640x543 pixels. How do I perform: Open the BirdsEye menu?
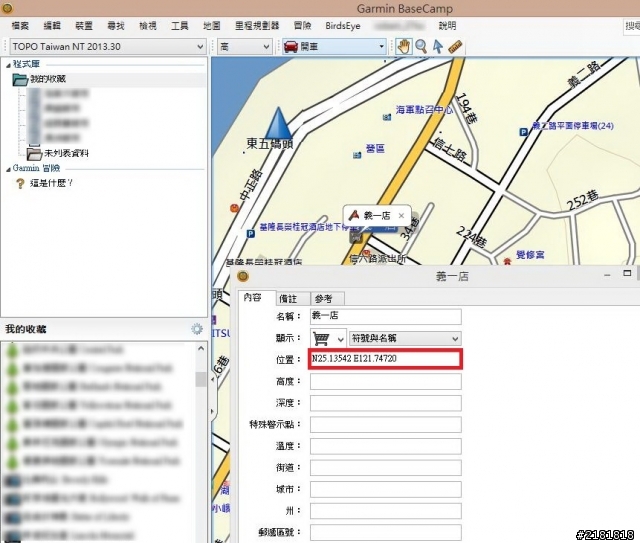343,26
